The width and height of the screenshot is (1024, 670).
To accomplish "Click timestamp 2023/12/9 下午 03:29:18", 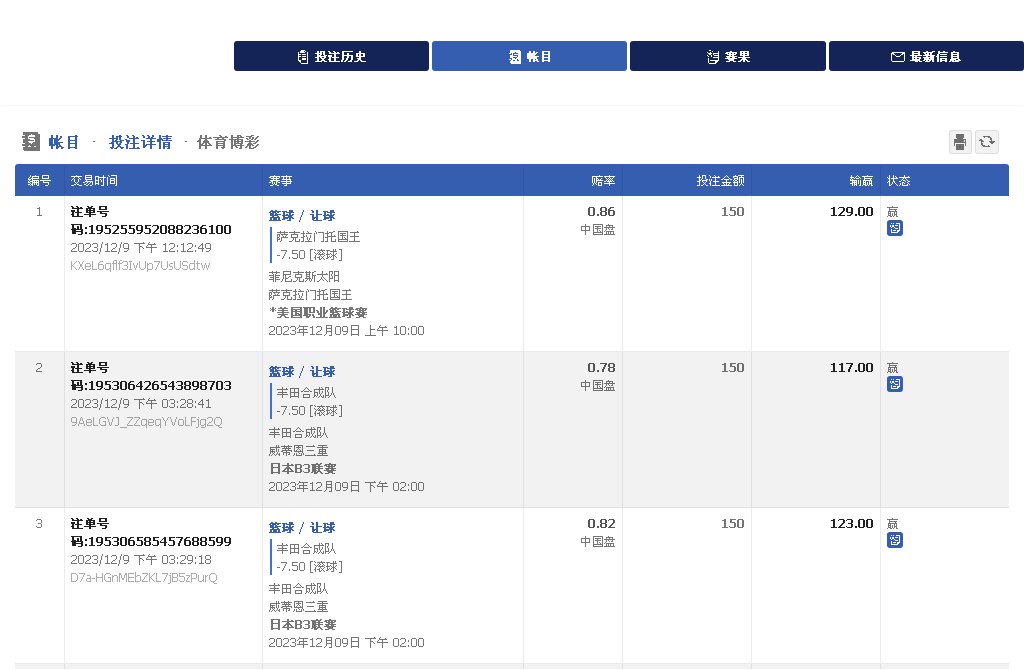I will coord(141,560).
